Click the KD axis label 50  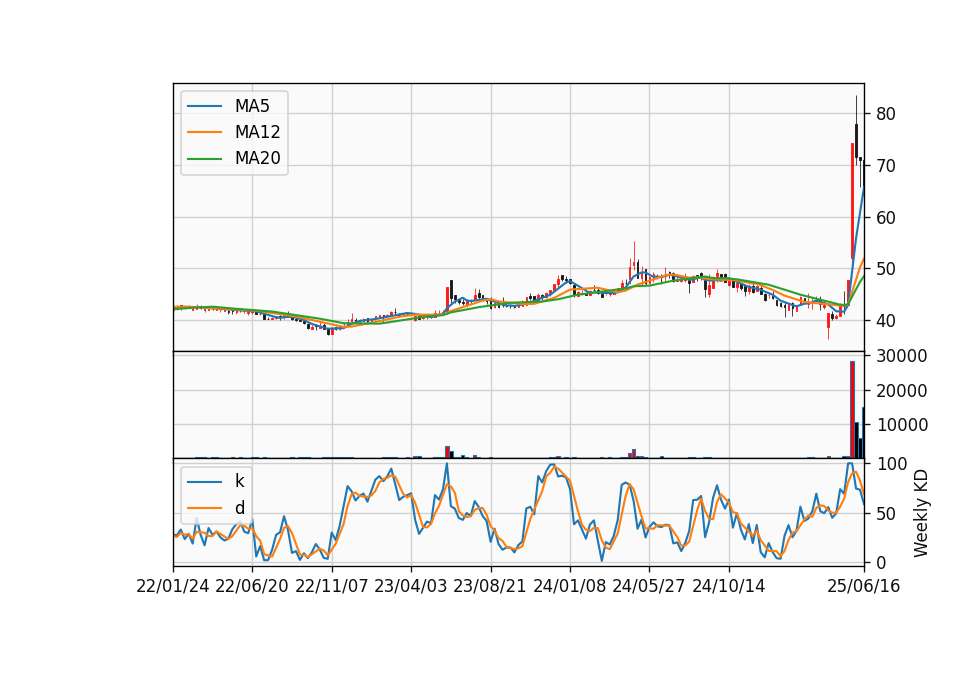[886, 514]
